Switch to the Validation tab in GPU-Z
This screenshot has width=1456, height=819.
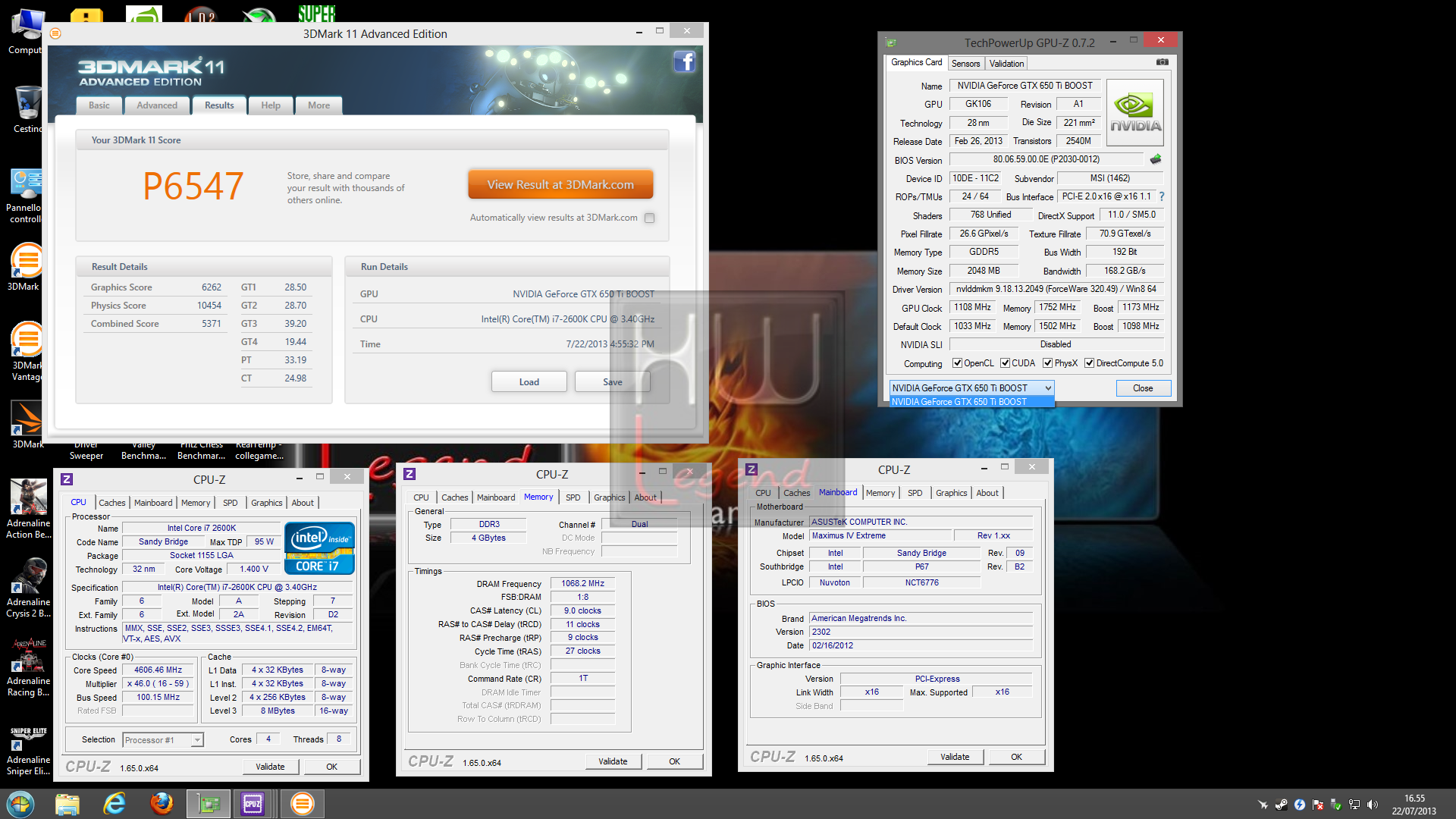tap(1006, 64)
